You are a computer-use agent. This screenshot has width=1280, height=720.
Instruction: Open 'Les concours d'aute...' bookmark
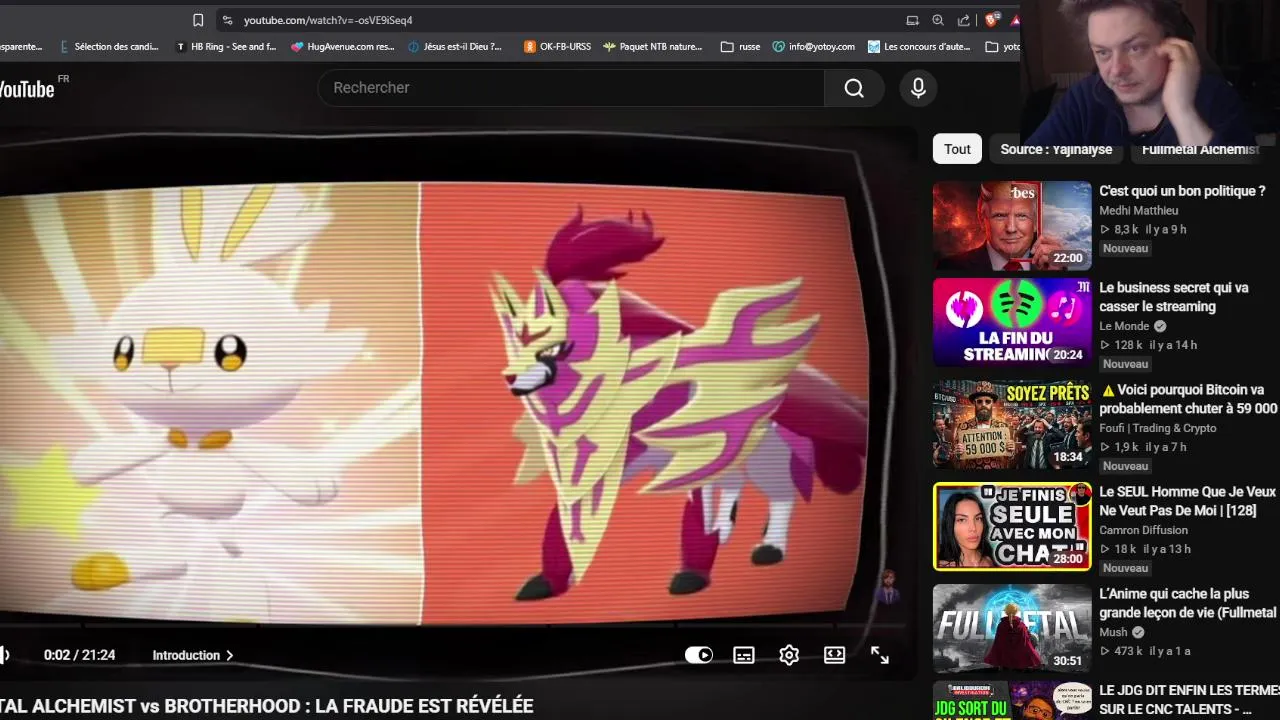coord(919,46)
